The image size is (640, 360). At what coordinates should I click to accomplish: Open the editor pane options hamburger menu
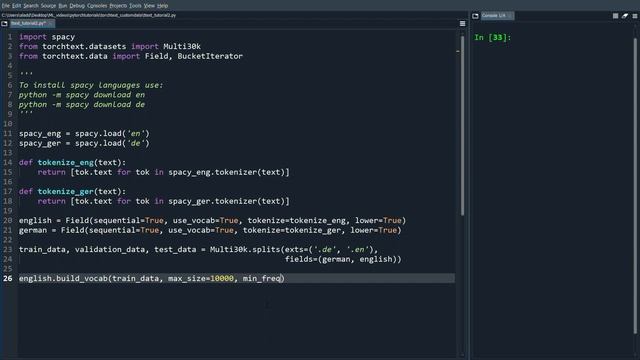[462, 24]
